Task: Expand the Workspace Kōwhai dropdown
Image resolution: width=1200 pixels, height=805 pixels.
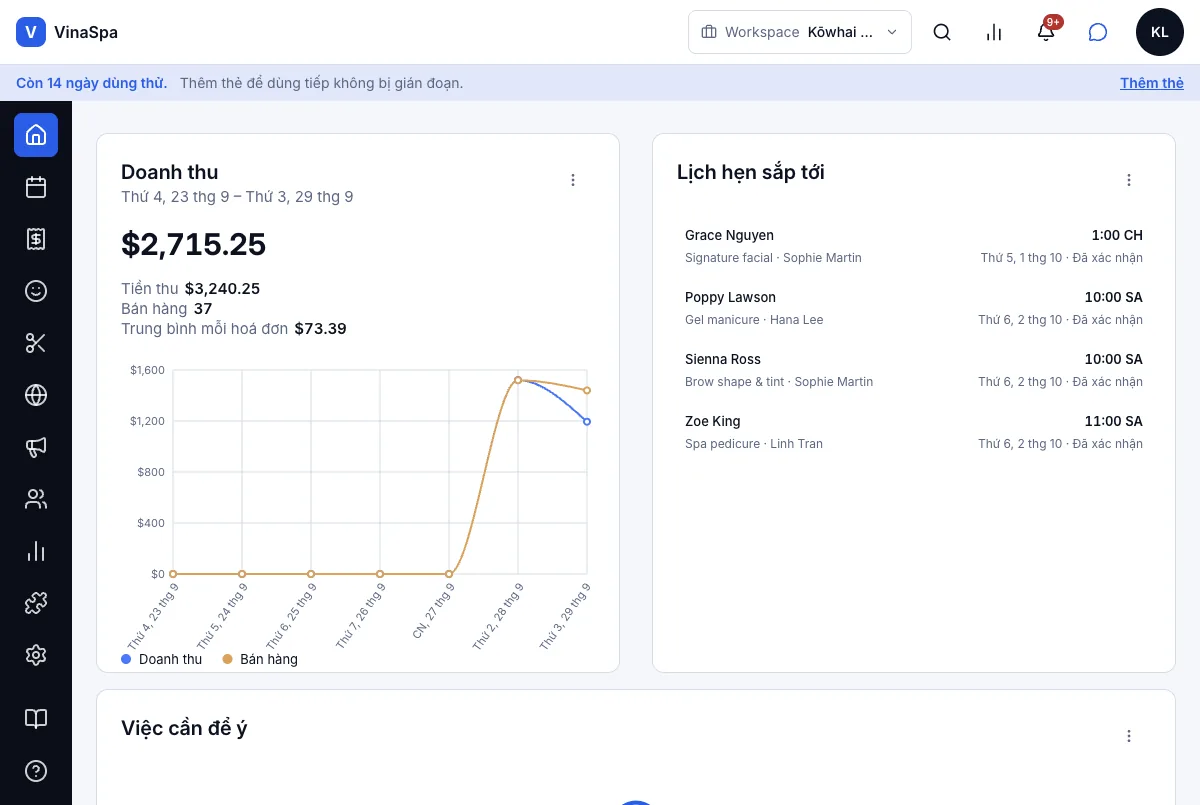Action: (x=800, y=32)
